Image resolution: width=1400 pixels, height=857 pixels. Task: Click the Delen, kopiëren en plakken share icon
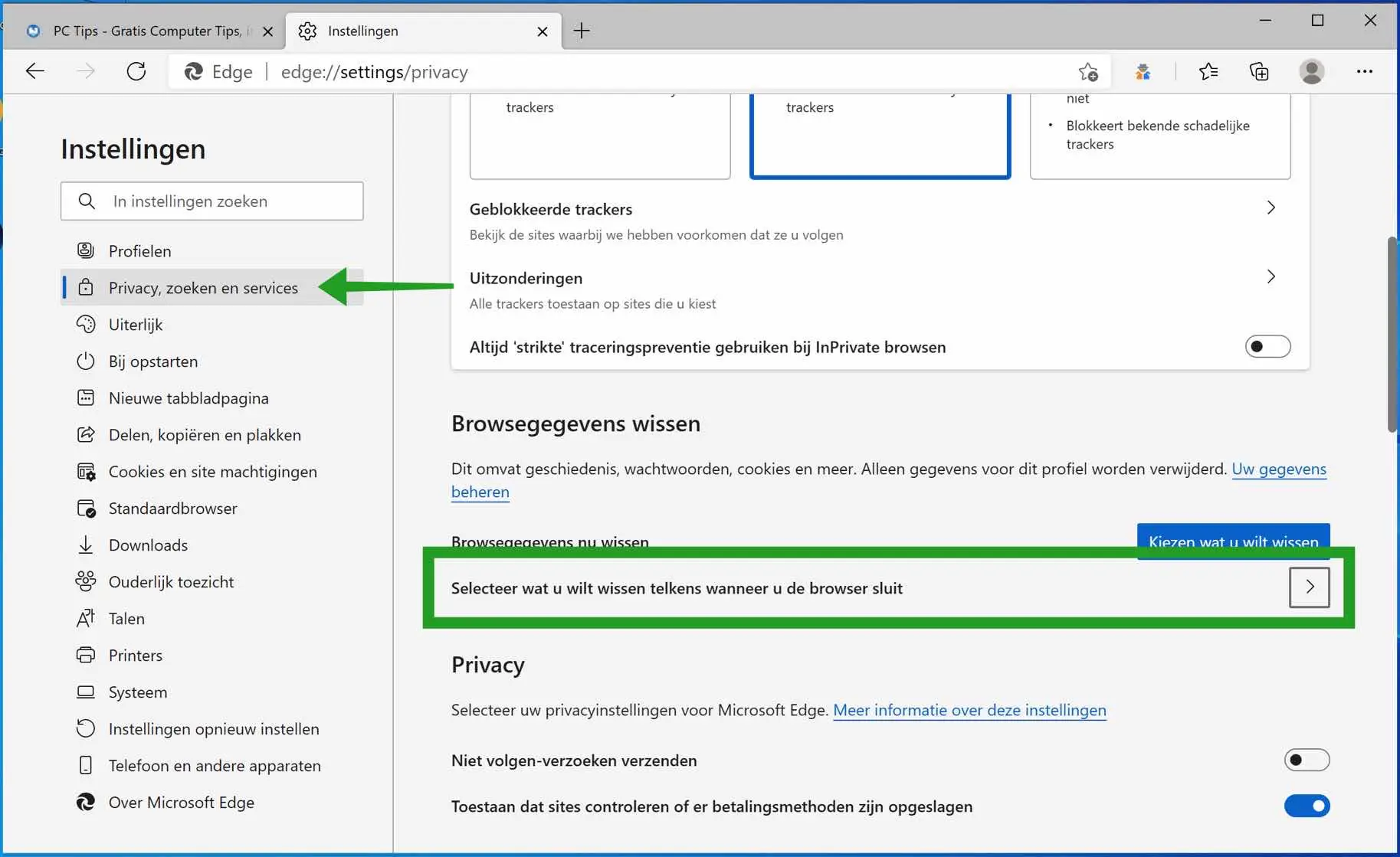[x=86, y=434]
